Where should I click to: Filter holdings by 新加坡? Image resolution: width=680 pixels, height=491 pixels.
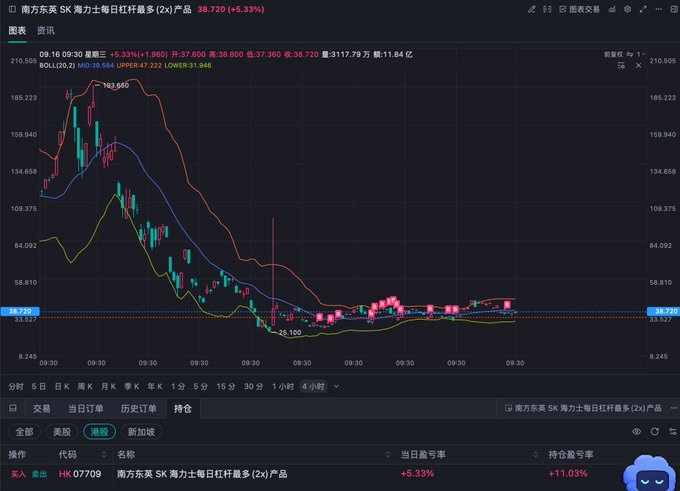click(141, 432)
